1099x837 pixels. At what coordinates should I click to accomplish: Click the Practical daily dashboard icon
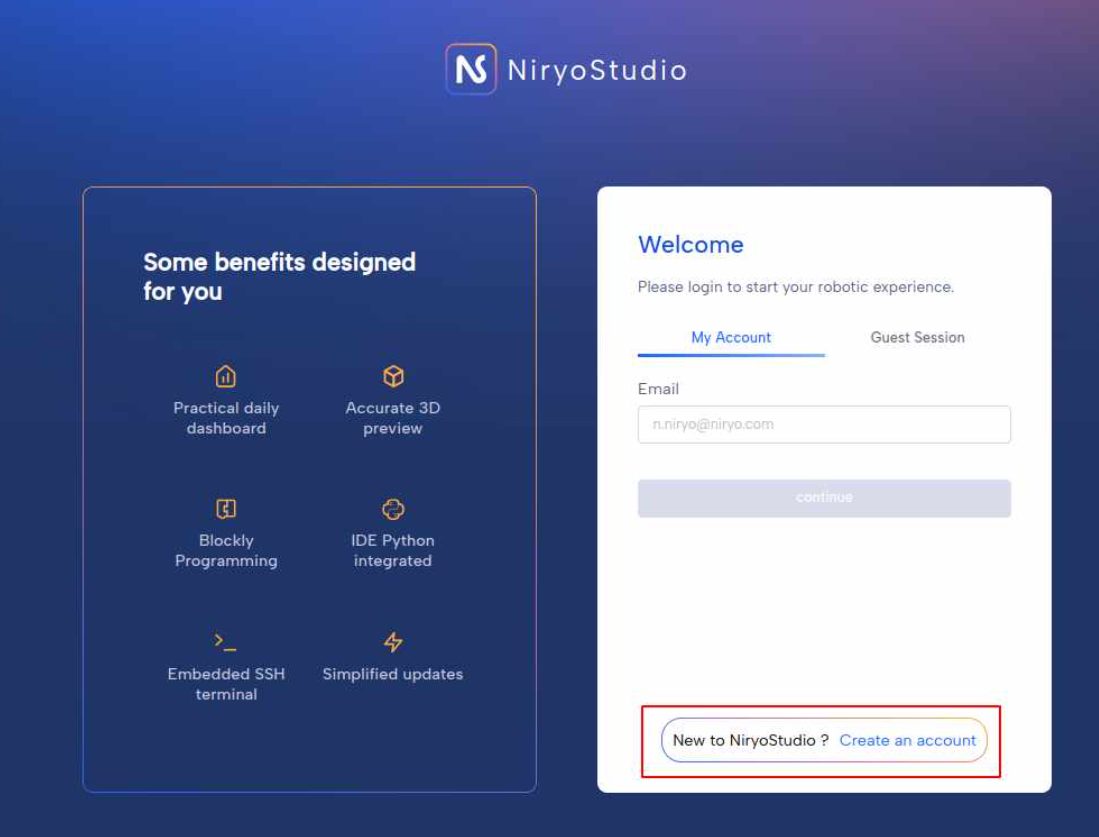(x=226, y=376)
